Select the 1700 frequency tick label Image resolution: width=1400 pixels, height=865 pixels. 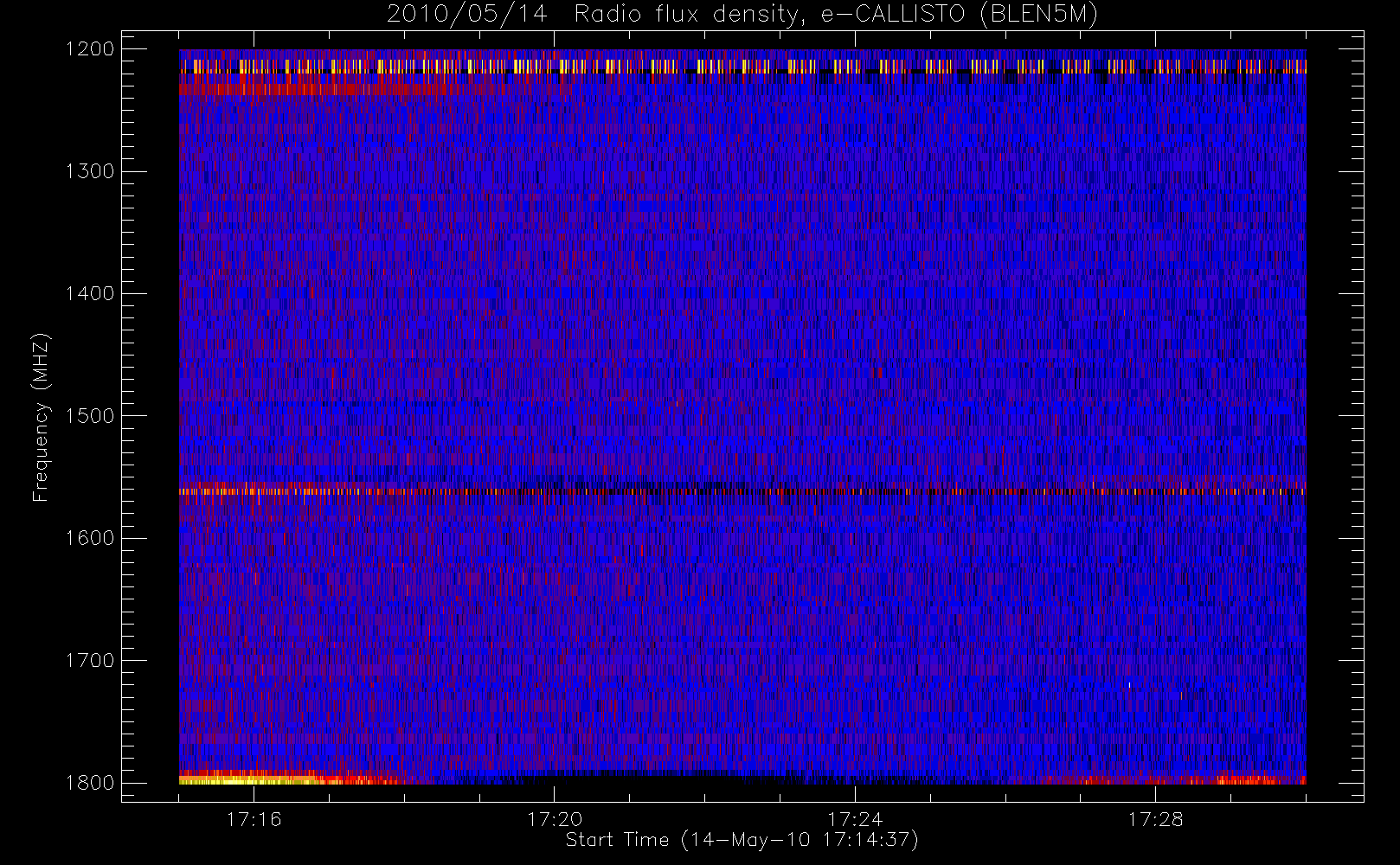coord(90,661)
